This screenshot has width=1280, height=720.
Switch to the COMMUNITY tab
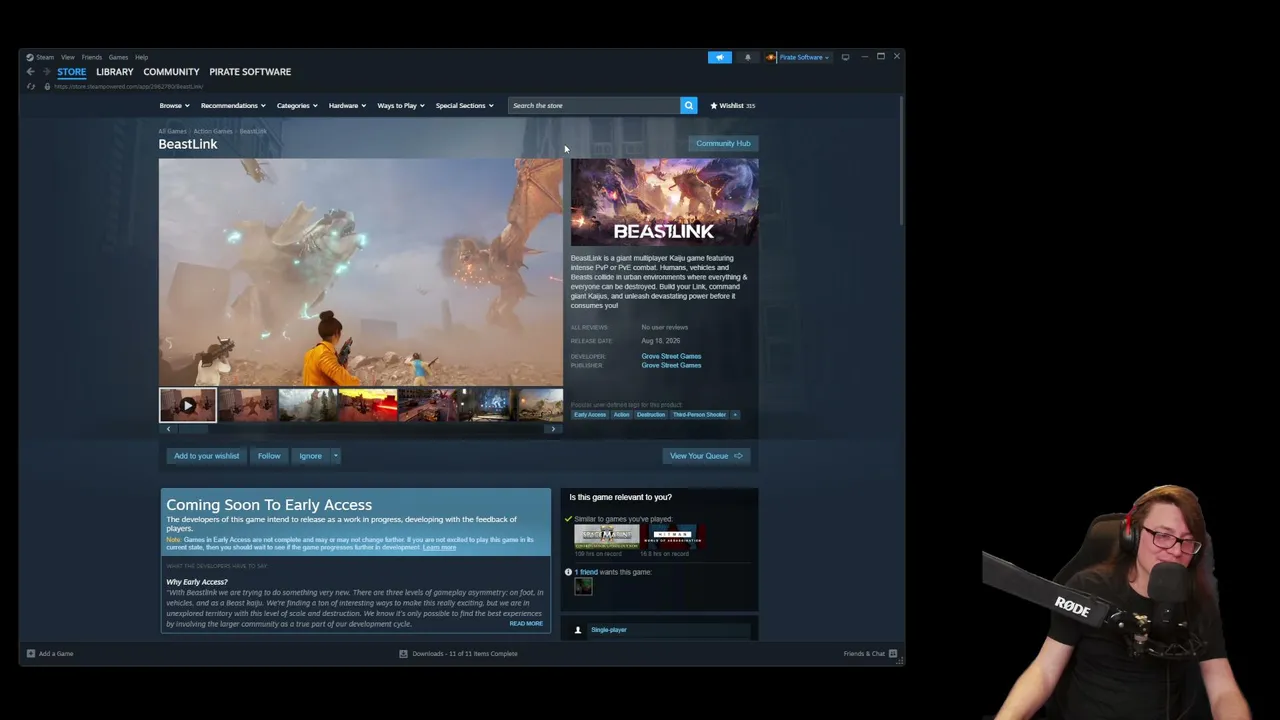click(171, 72)
